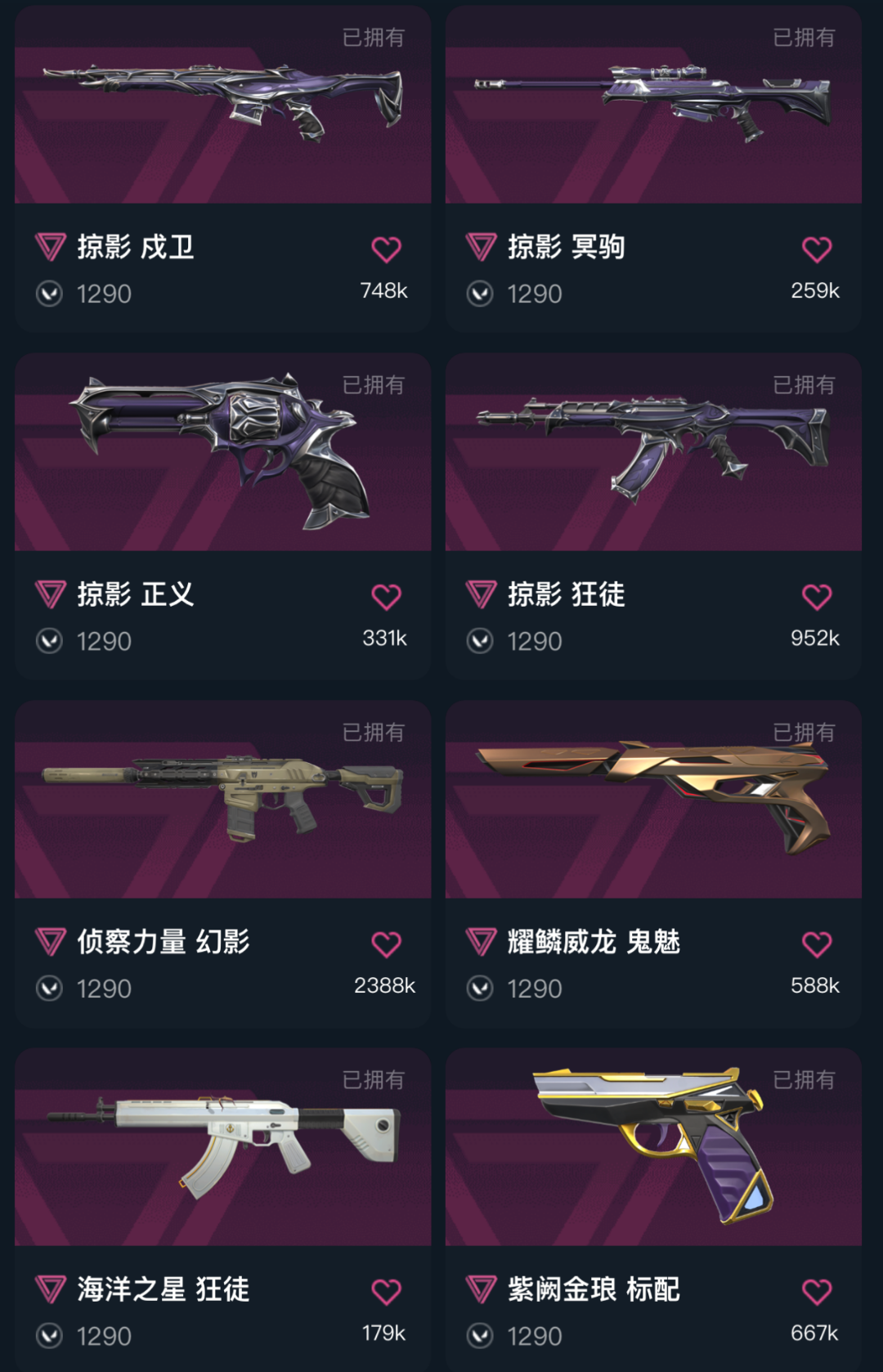Like 耀鳞威龙 鬼魅 using its heart

click(x=817, y=944)
